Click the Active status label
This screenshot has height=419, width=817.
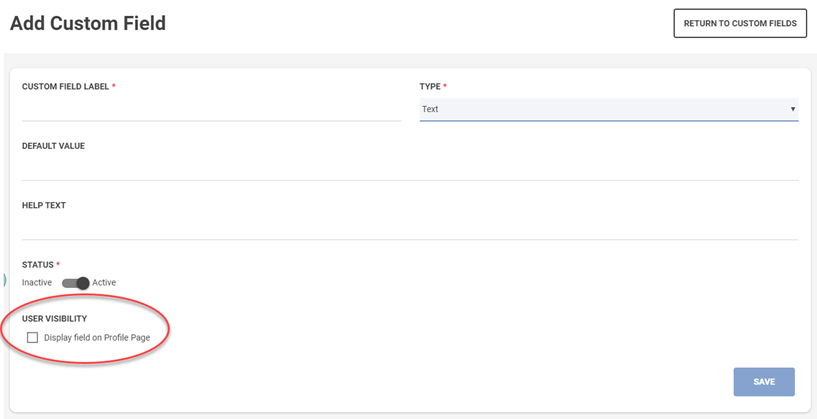tap(104, 283)
